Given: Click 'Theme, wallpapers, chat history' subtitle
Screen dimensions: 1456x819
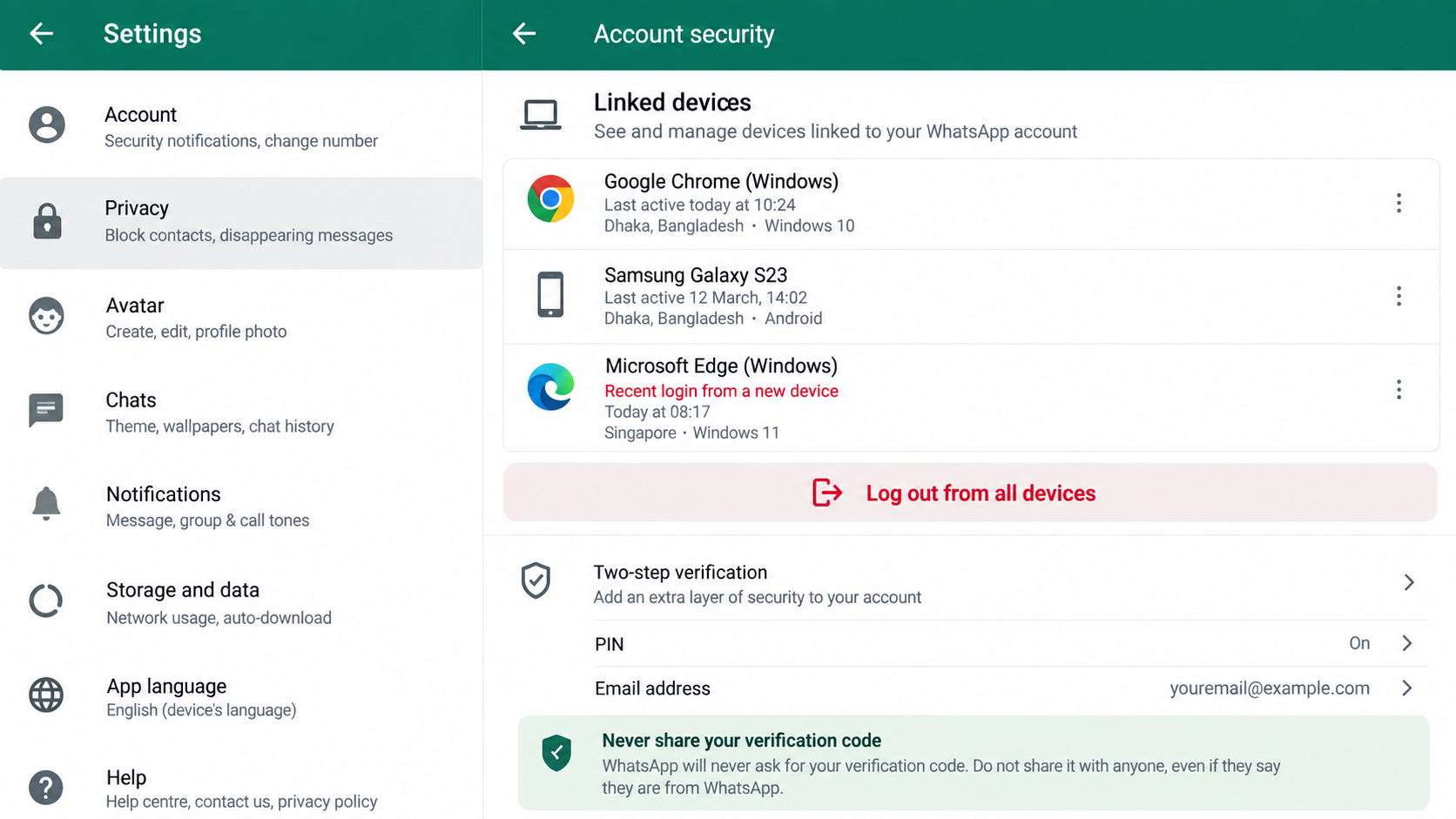Looking at the screenshot, I should coord(219,426).
